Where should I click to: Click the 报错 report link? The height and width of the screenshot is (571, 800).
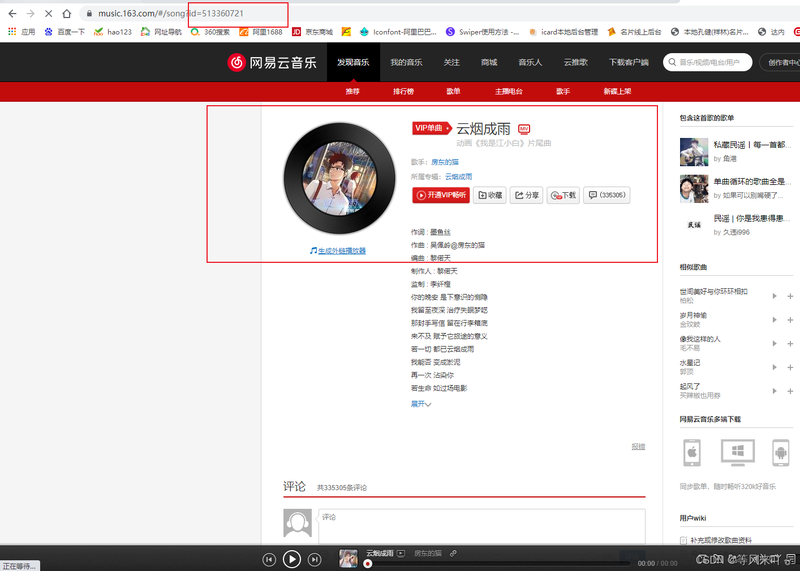638,446
